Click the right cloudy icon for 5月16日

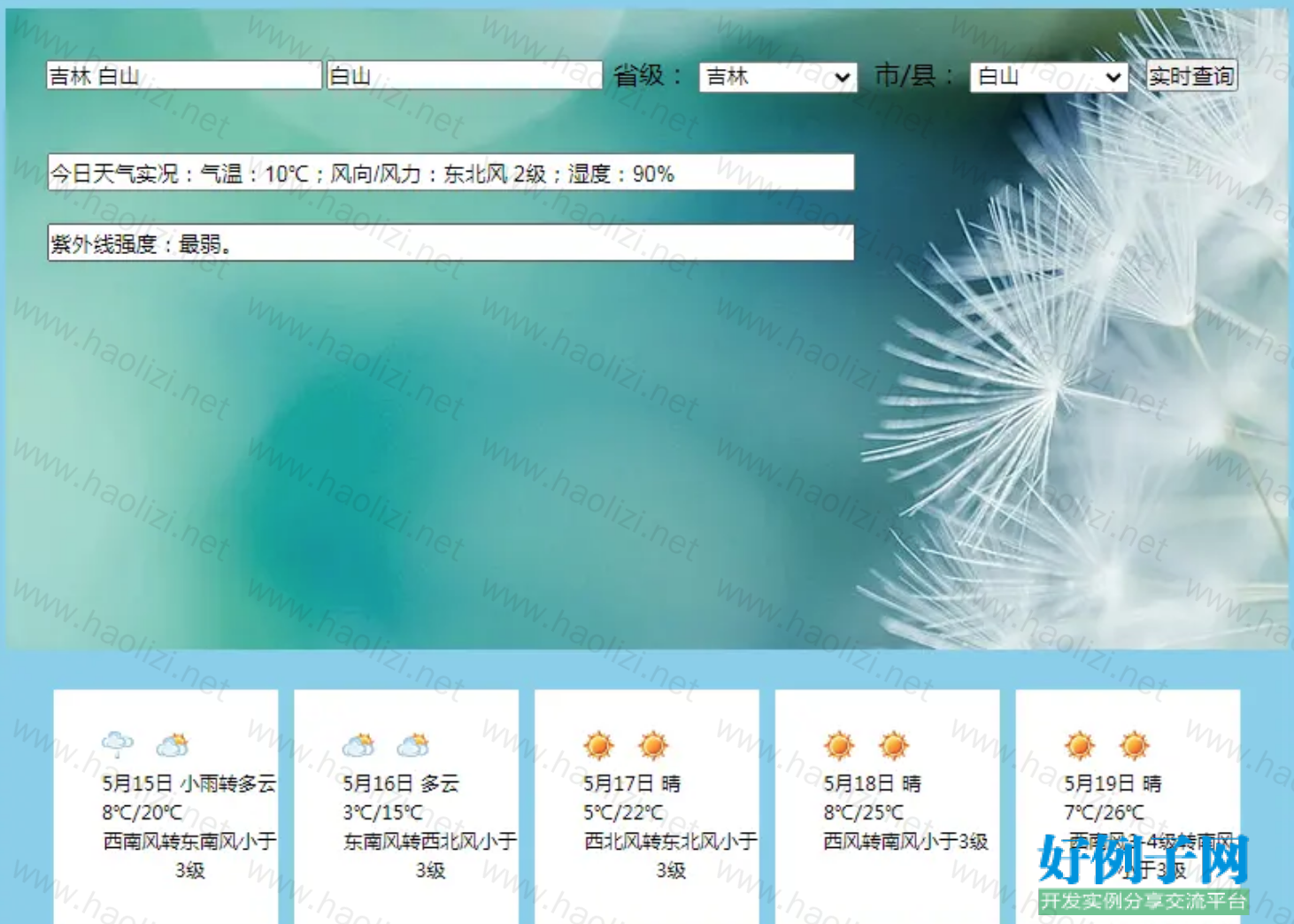(x=413, y=745)
